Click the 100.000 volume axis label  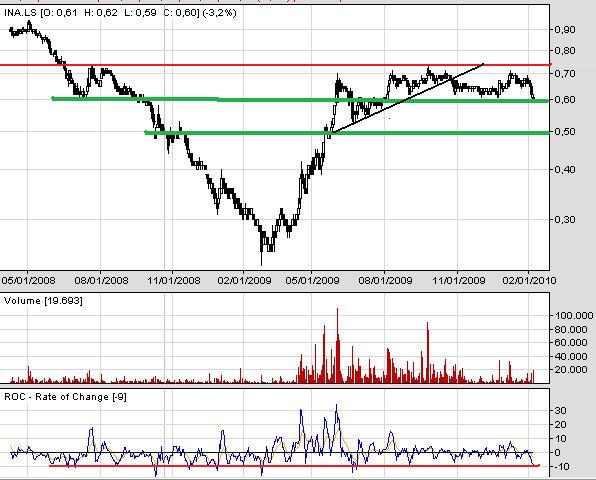point(574,315)
